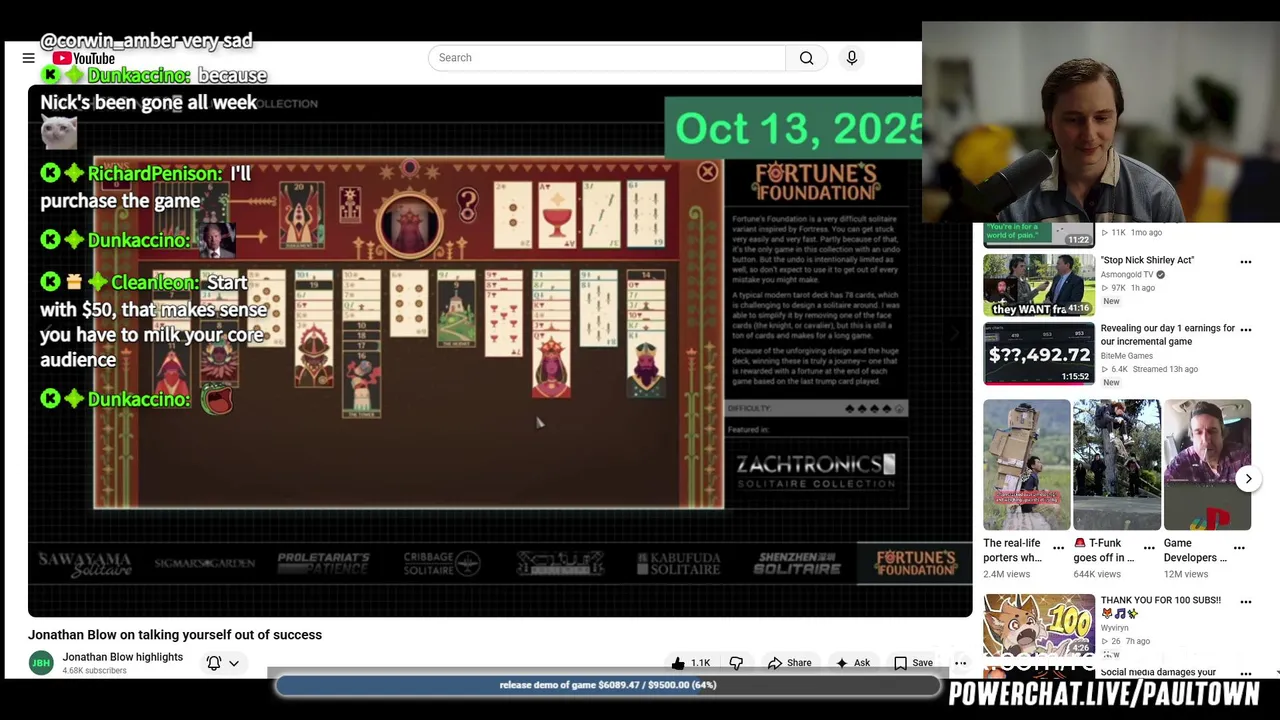Image resolution: width=1280 pixels, height=720 pixels.
Task: Open Jonathan Blow highlights channel name
Action: 123,657
